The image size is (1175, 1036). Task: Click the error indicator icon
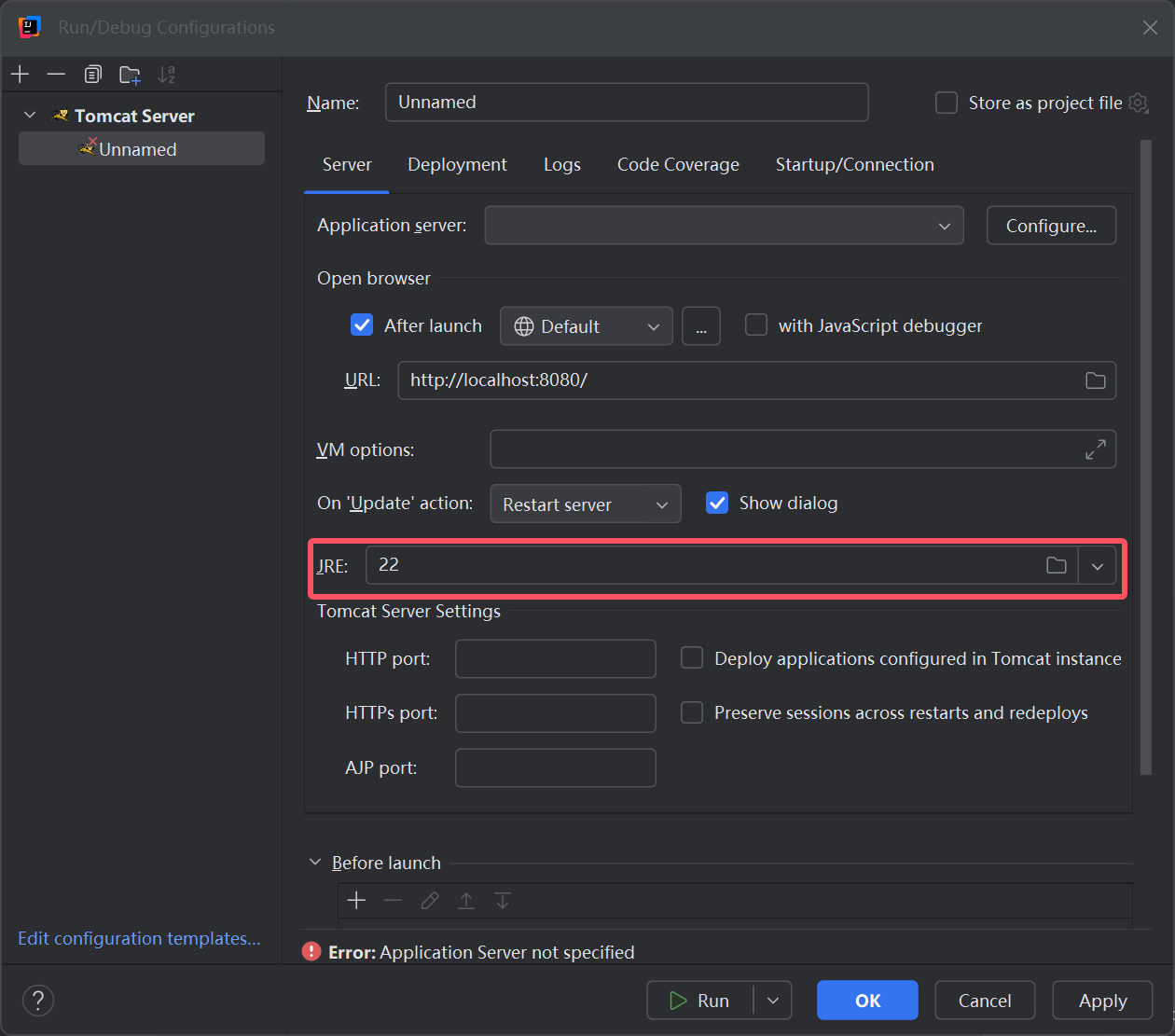[311, 951]
